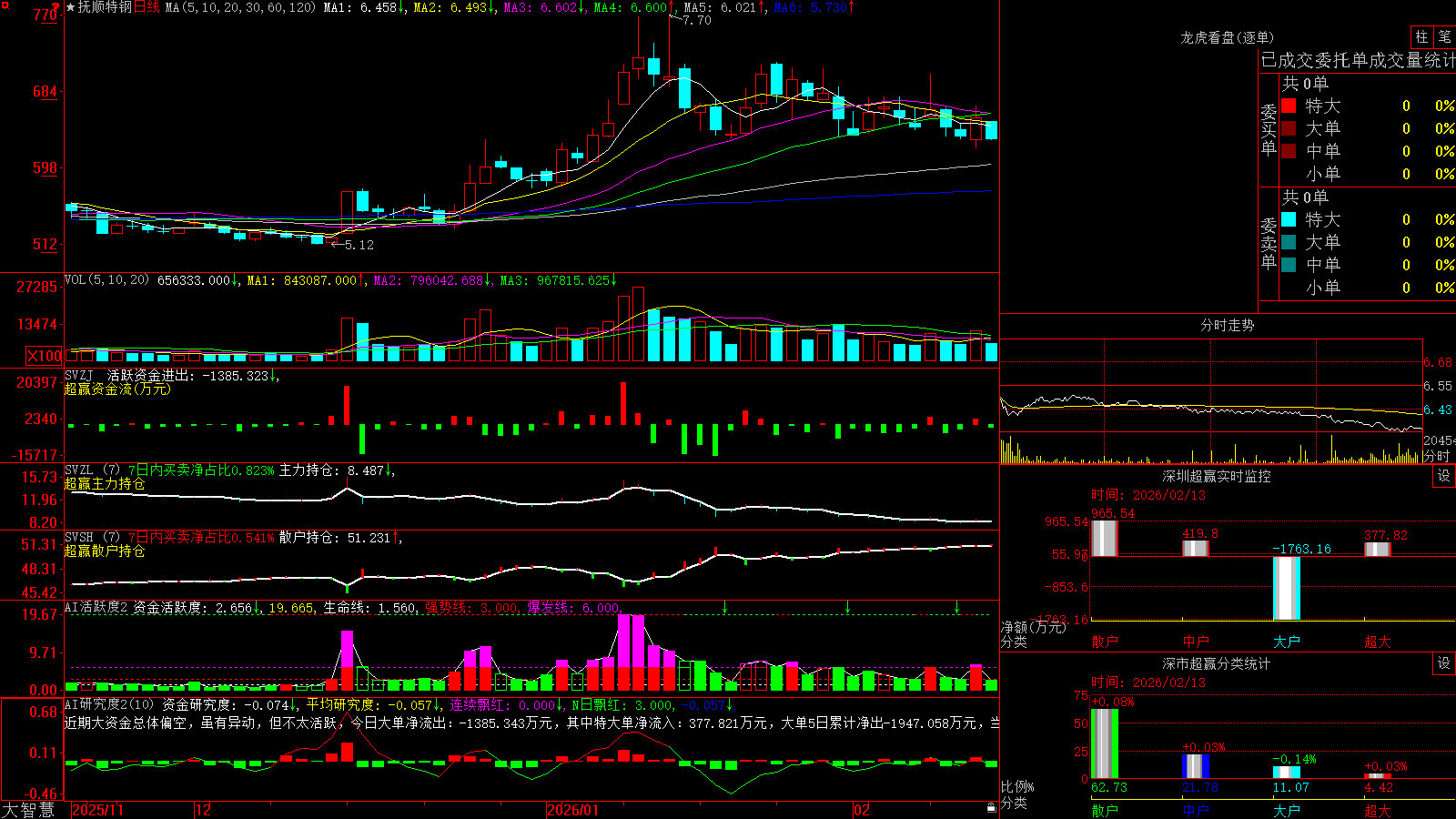Screen dimensions: 1456x819
Task: Click the 资金活跃度: 2.656 value
Action: click(193, 608)
